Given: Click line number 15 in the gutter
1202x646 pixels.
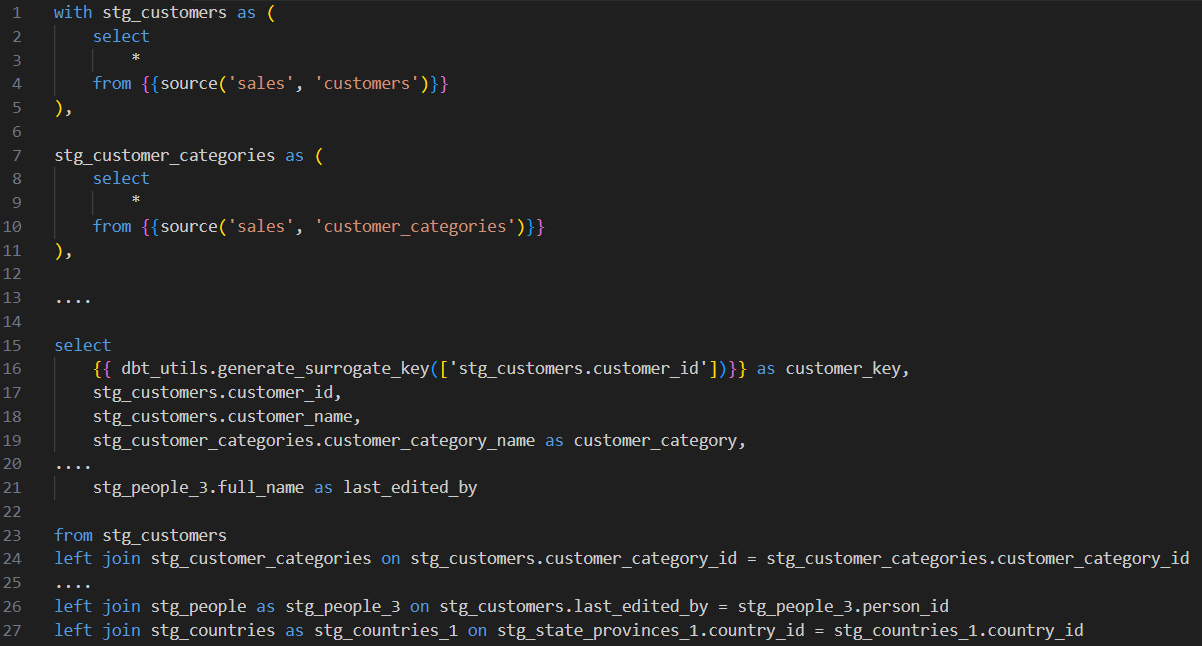Looking at the screenshot, I should pos(11,345).
